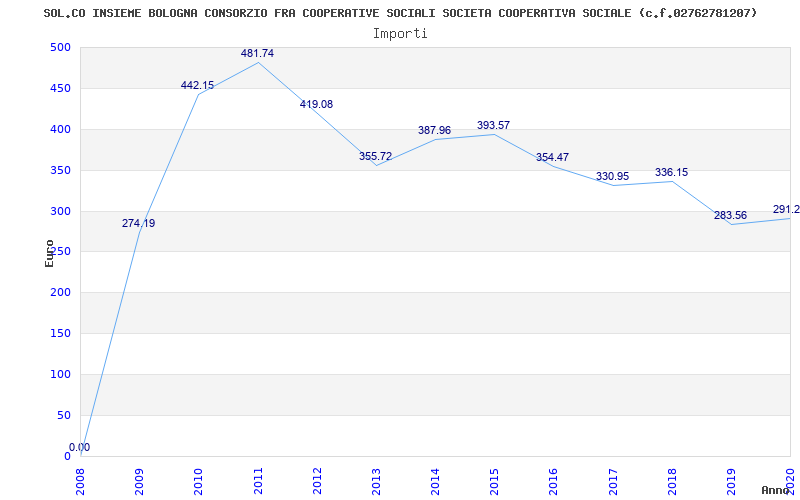The height and width of the screenshot is (500, 800).
Task: Click the year 2013 axis label
Action: (376, 481)
